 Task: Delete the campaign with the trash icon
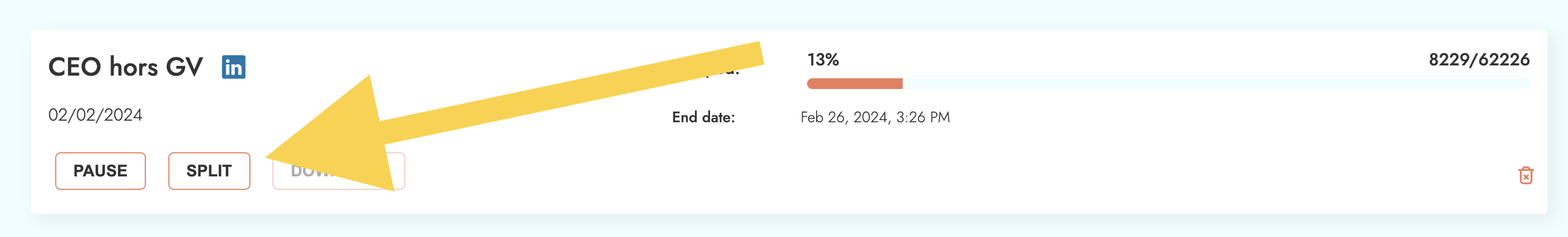tap(1526, 175)
